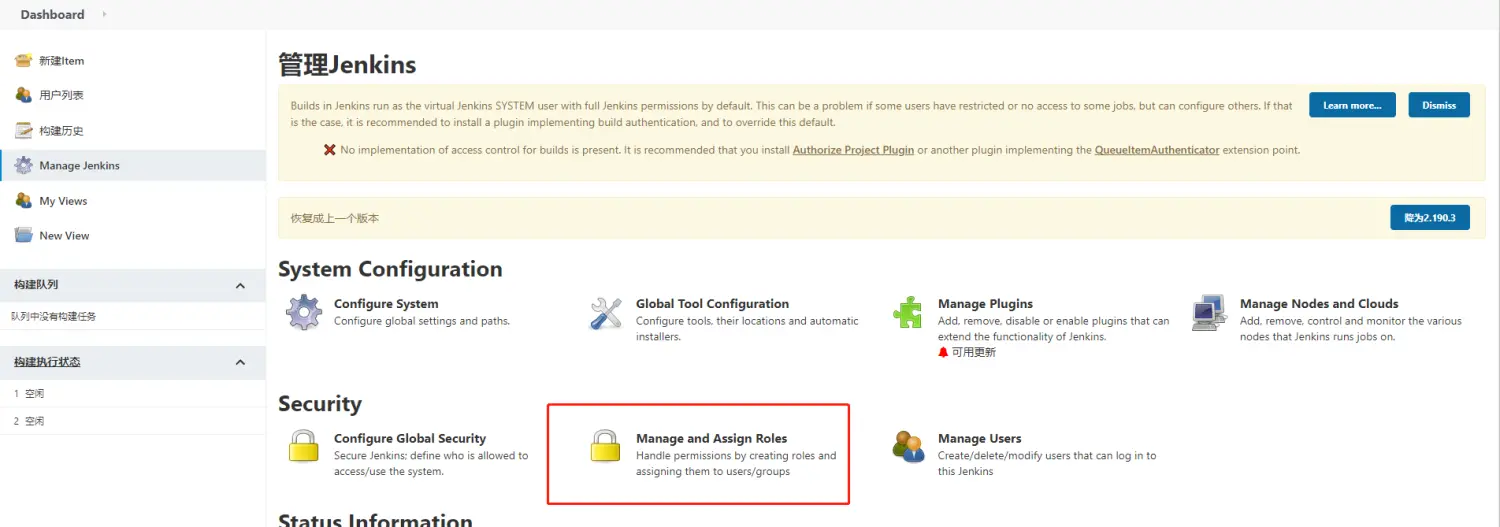Click the Manage Users people icon
The image size is (1500, 527).
(x=908, y=446)
